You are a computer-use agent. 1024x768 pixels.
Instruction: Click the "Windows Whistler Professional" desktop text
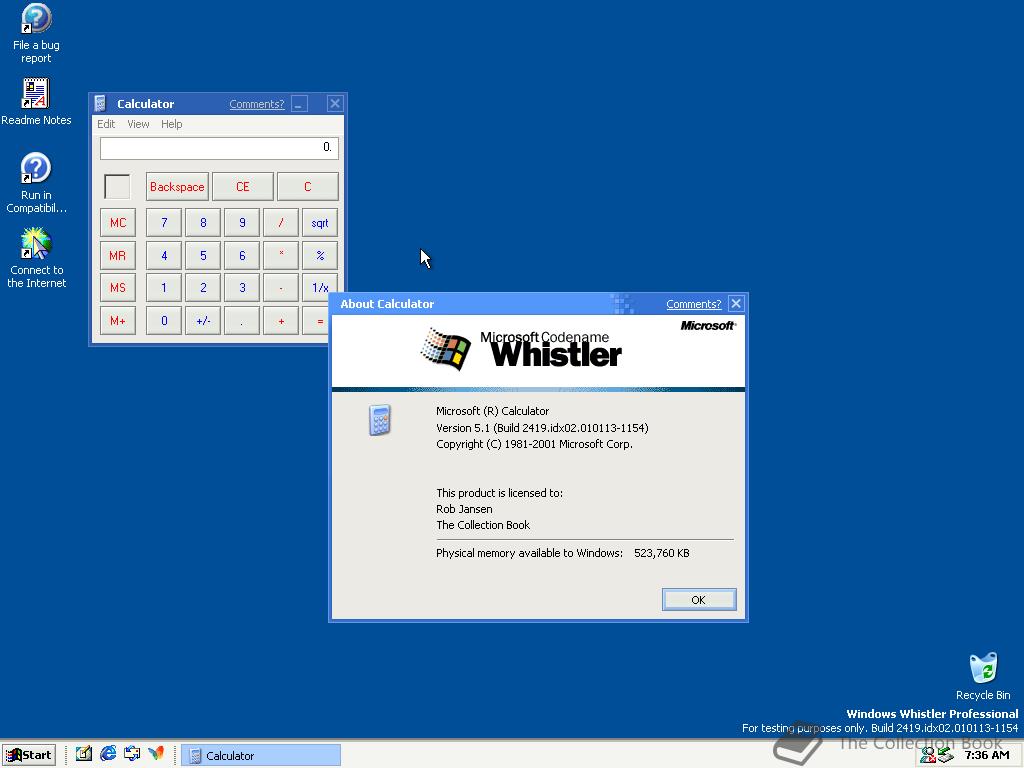point(932,714)
